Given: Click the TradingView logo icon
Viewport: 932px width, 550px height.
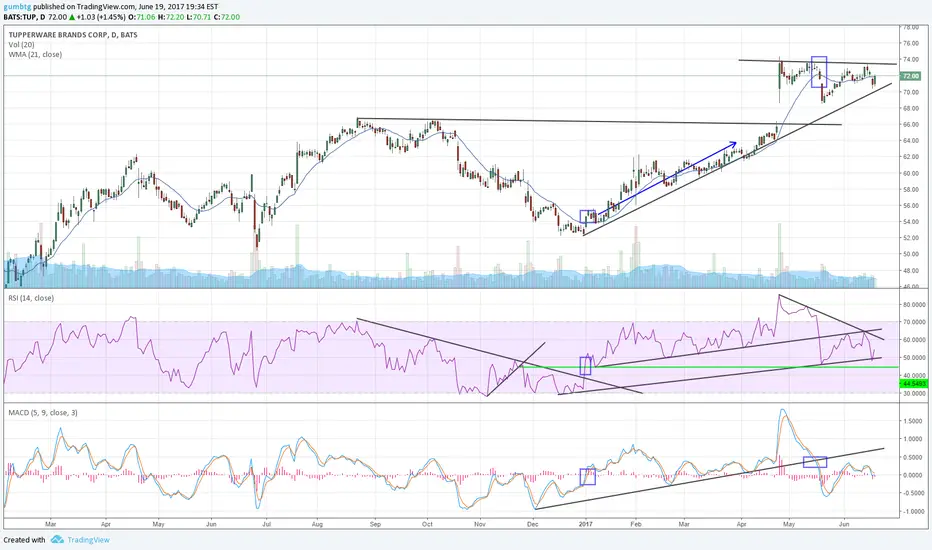Looking at the screenshot, I should pos(57,540).
